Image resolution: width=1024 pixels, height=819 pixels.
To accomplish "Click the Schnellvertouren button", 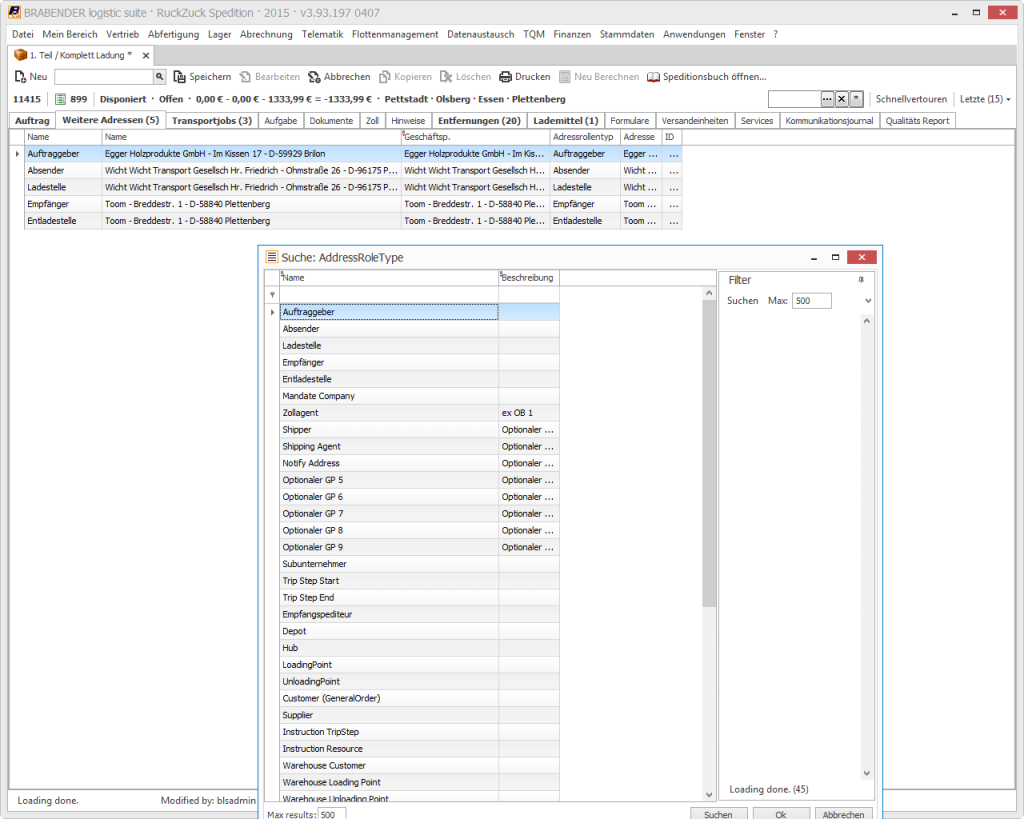I will 911,99.
